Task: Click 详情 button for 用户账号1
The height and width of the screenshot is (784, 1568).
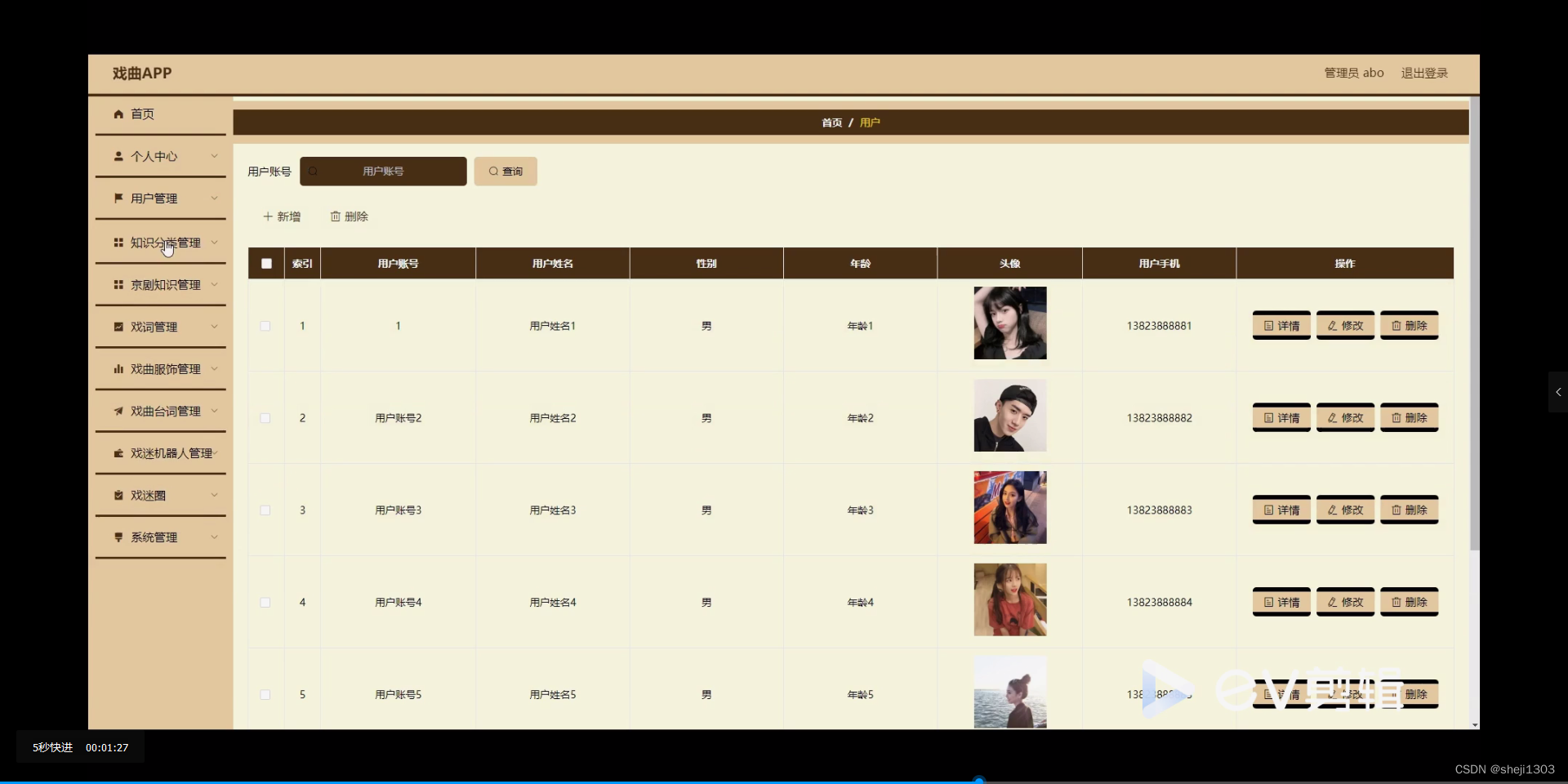Action: (x=1281, y=324)
